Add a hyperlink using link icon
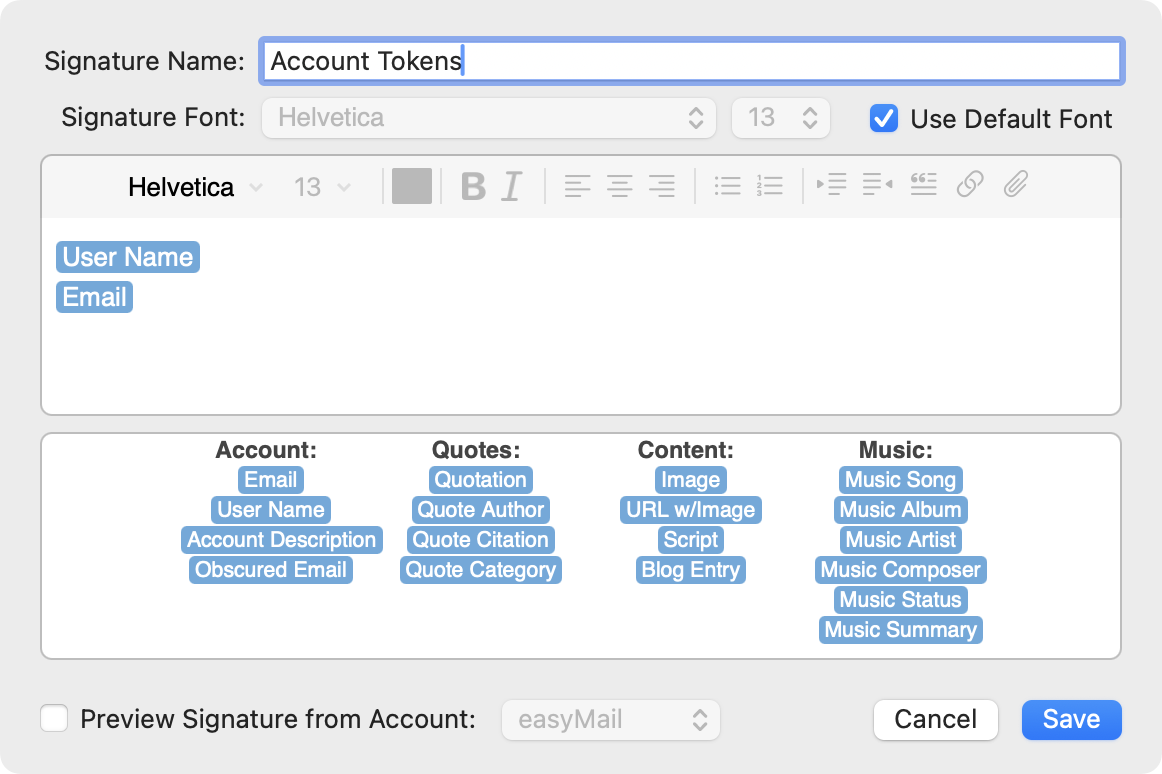Screen dimensions: 1162x774 (x=969, y=185)
